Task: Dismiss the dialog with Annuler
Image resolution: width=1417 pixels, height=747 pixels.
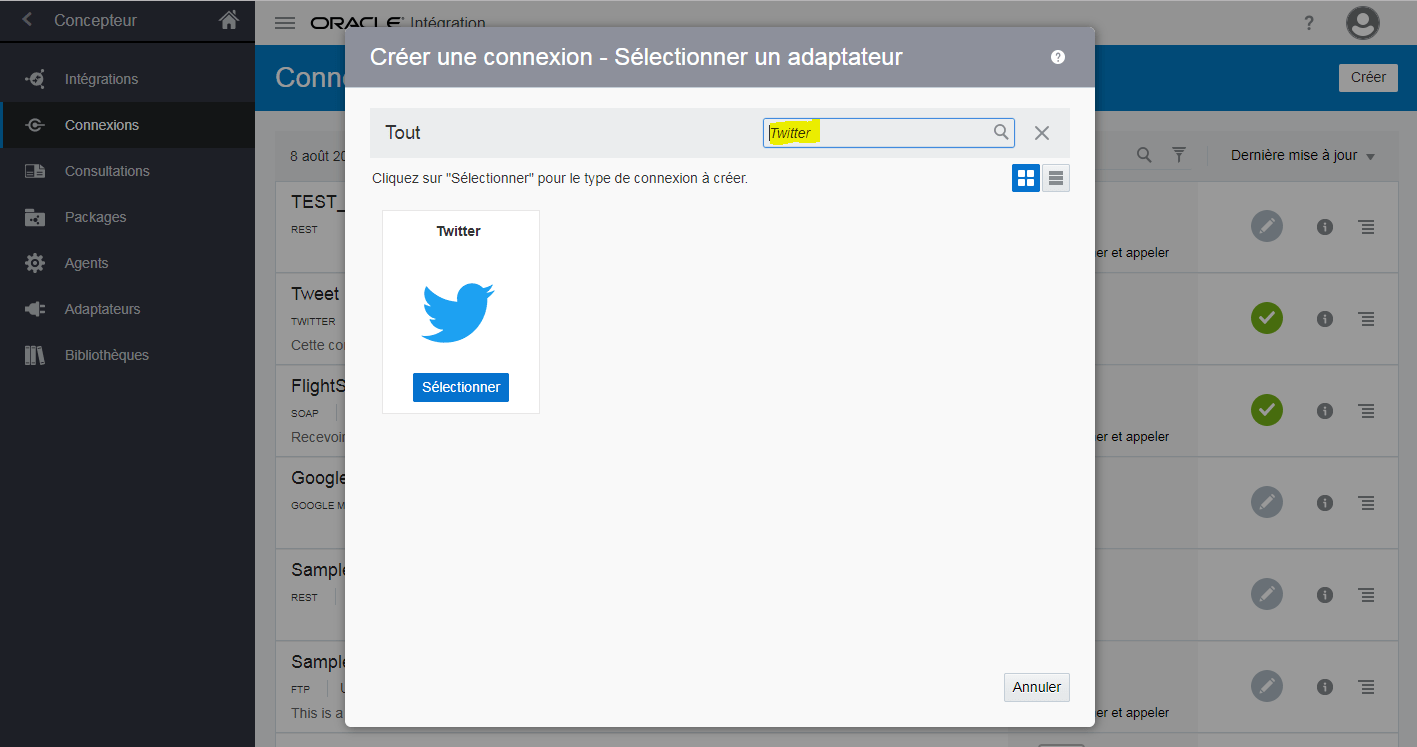Action: (x=1036, y=687)
